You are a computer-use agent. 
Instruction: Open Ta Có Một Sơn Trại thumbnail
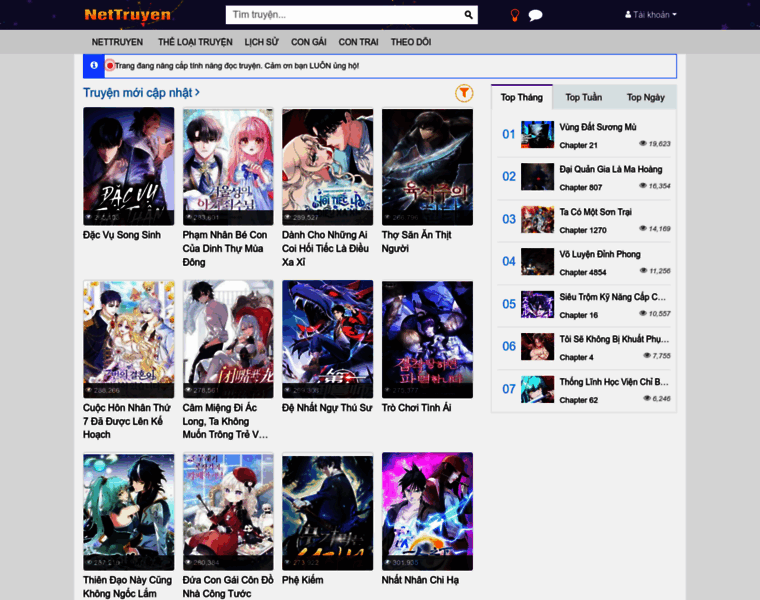click(x=538, y=219)
